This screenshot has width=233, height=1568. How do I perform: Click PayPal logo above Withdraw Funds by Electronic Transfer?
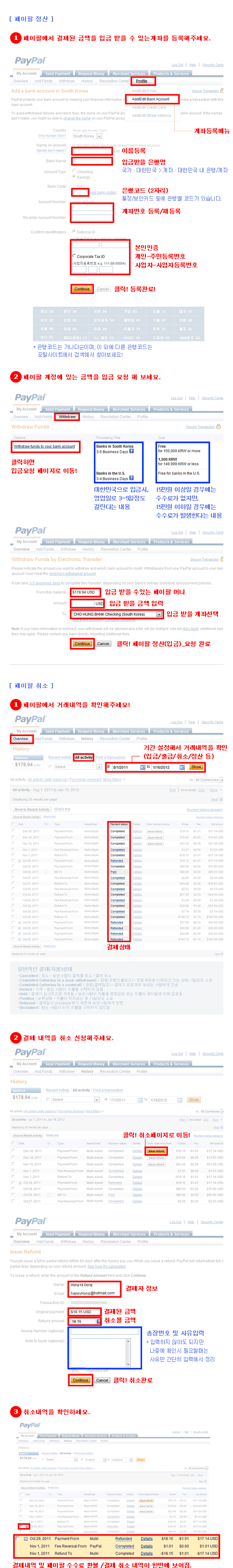31,530
